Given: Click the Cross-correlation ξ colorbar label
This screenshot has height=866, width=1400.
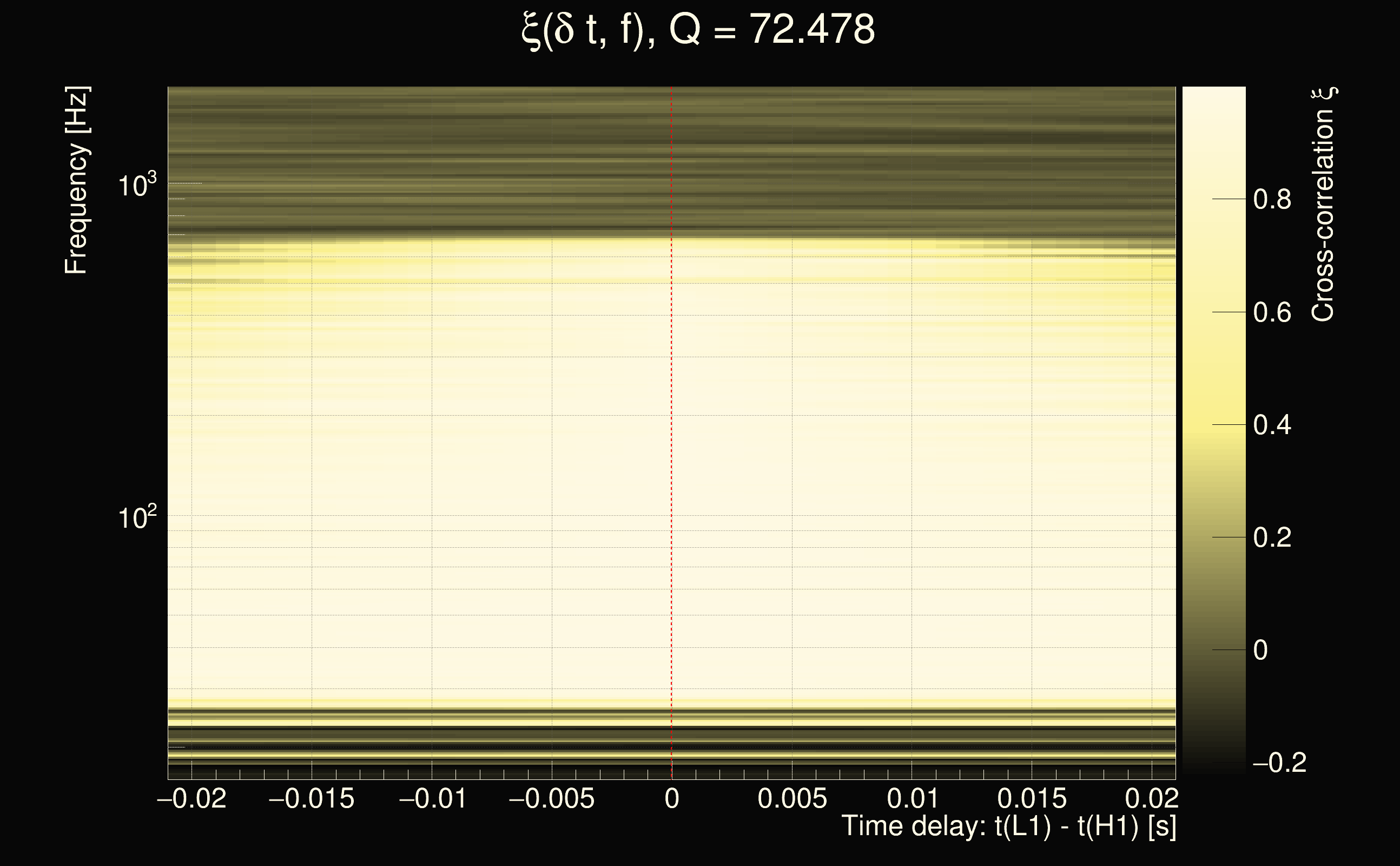Looking at the screenshot, I should click(1323, 205).
